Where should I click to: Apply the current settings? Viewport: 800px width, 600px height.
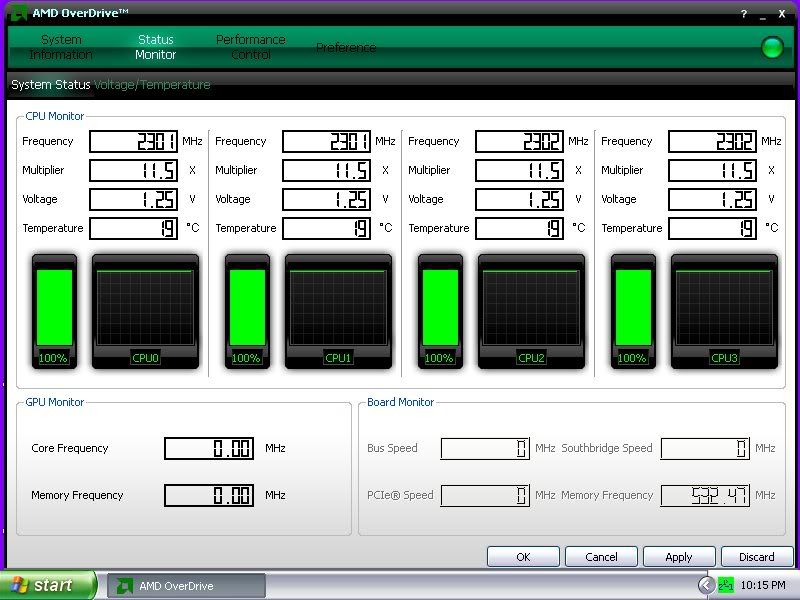(x=679, y=557)
